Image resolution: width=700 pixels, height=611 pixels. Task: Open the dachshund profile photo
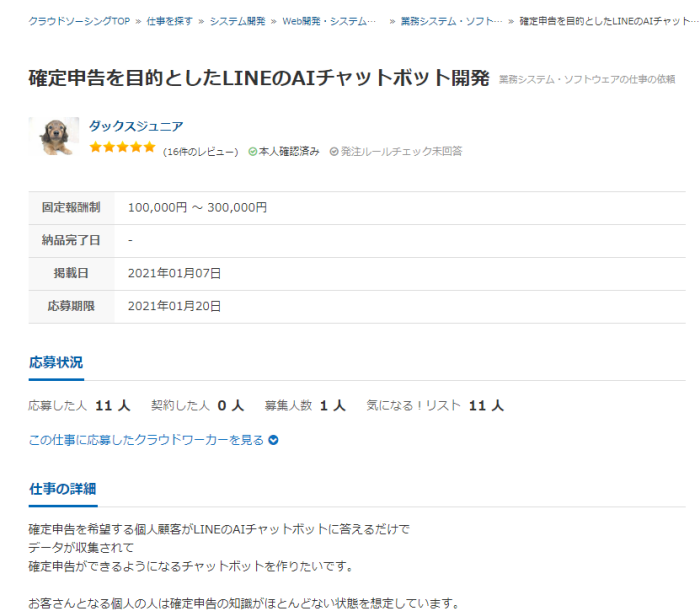click(x=54, y=137)
